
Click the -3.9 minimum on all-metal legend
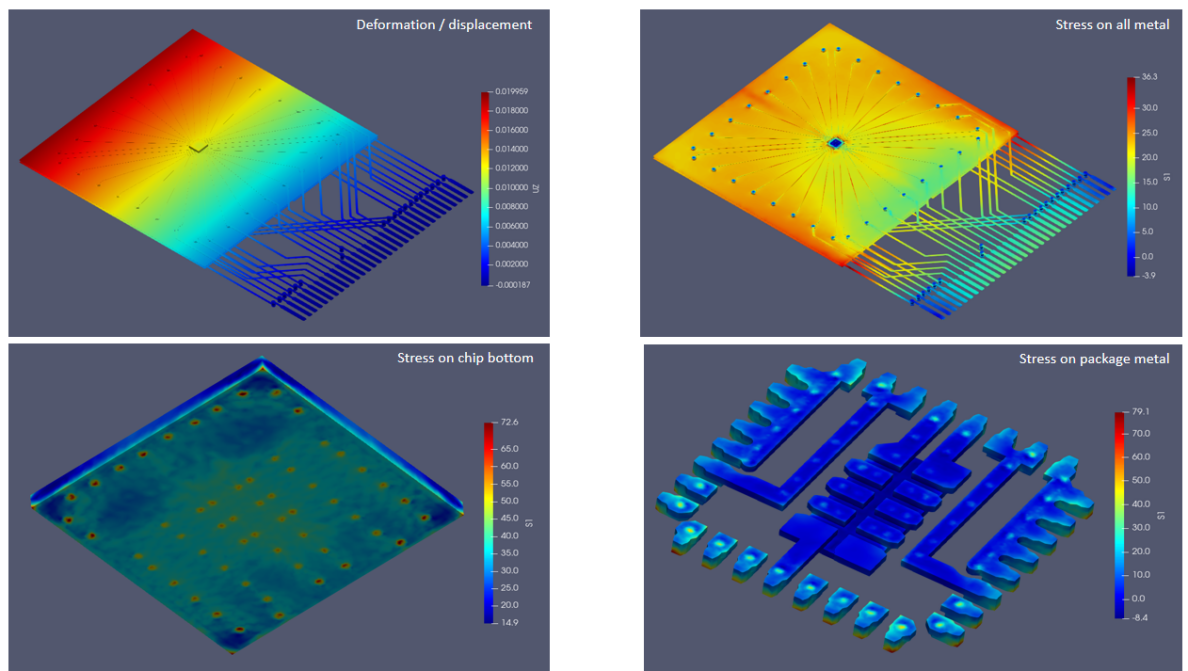point(1149,273)
